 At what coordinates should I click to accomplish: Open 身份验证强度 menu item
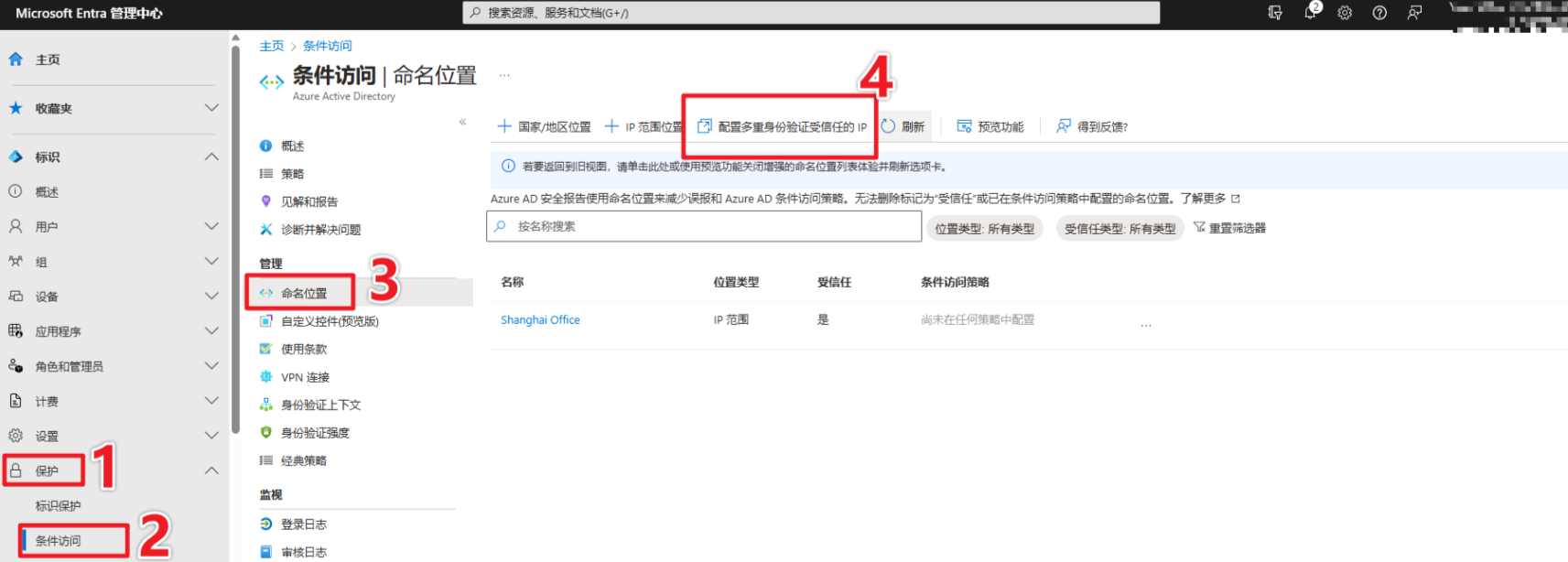click(315, 433)
